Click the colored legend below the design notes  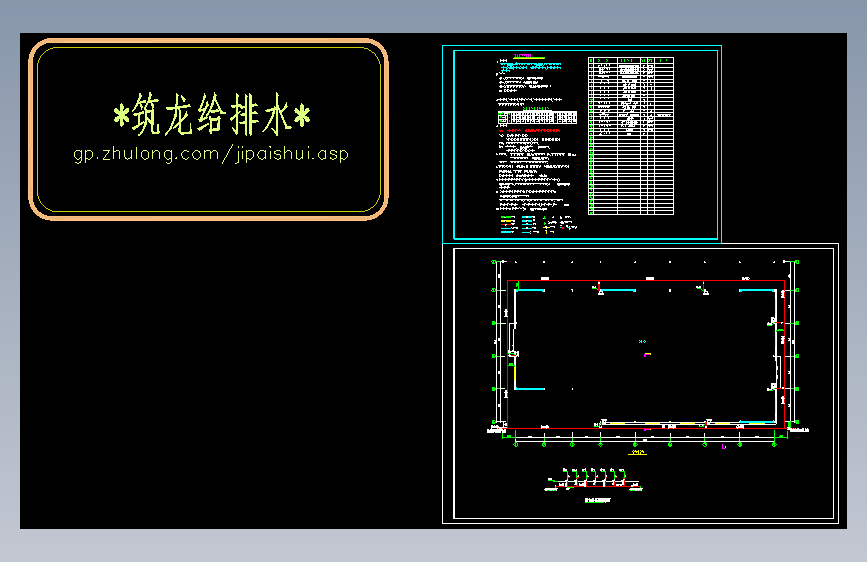coord(539,225)
